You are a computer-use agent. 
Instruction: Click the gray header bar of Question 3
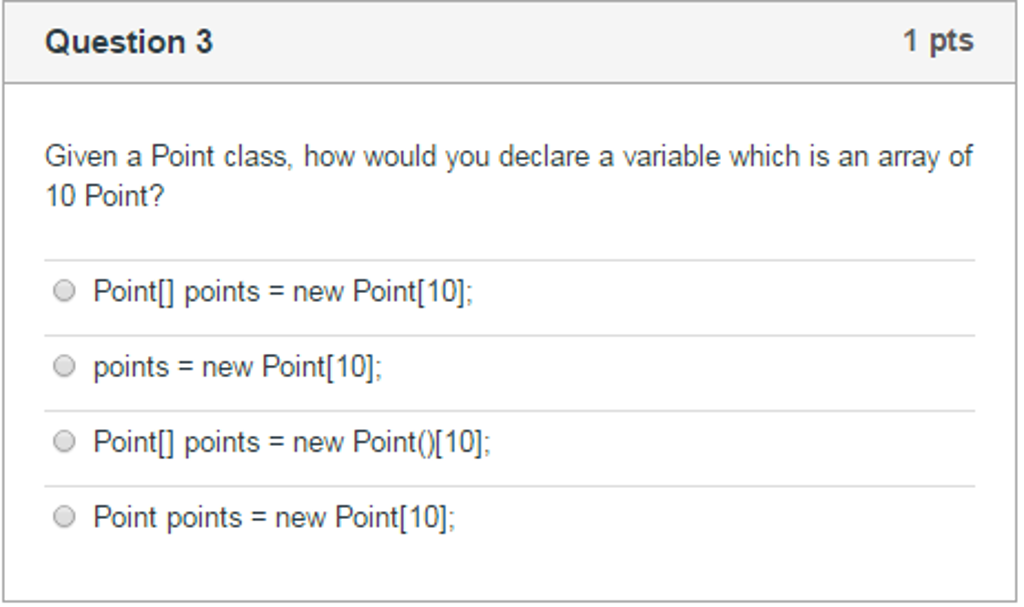click(x=512, y=41)
